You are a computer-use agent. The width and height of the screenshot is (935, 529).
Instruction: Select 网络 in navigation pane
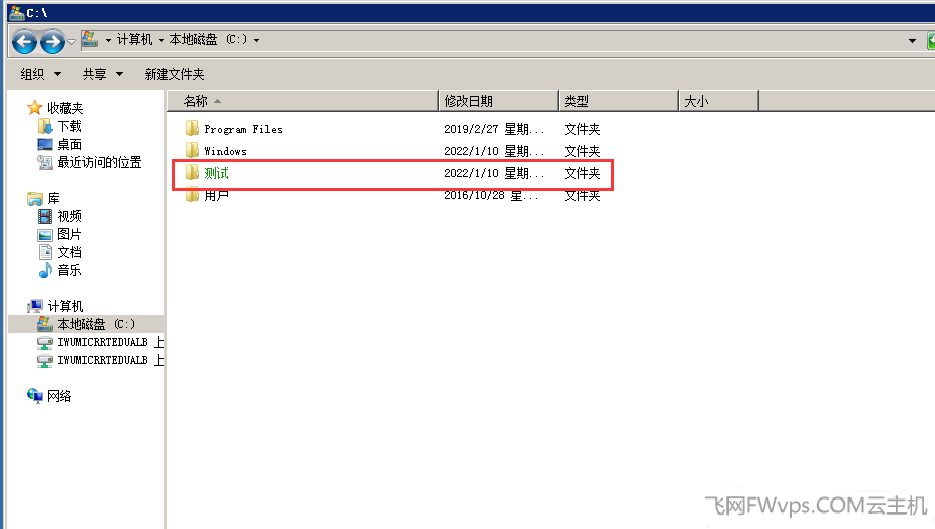point(59,396)
